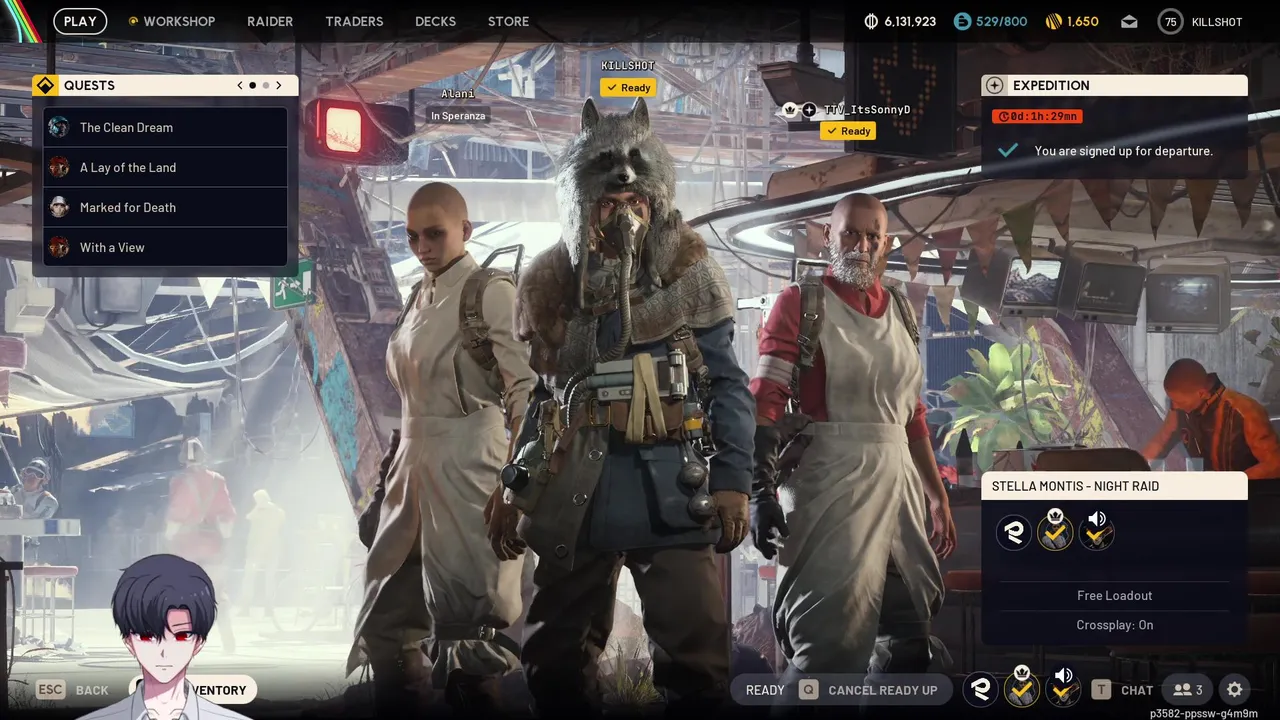Toggle the voice speaker check in map panel
Image resolution: width=1280 pixels, height=720 pixels.
pyautogui.click(x=1097, y=530)
